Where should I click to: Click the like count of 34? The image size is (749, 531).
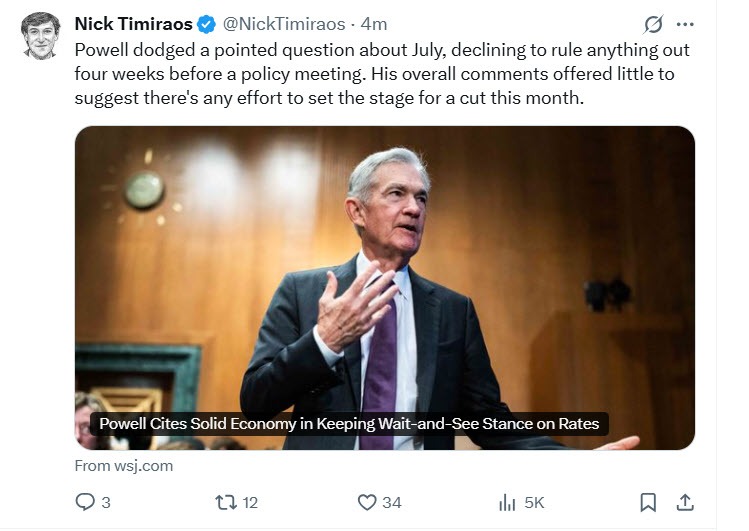393,503
